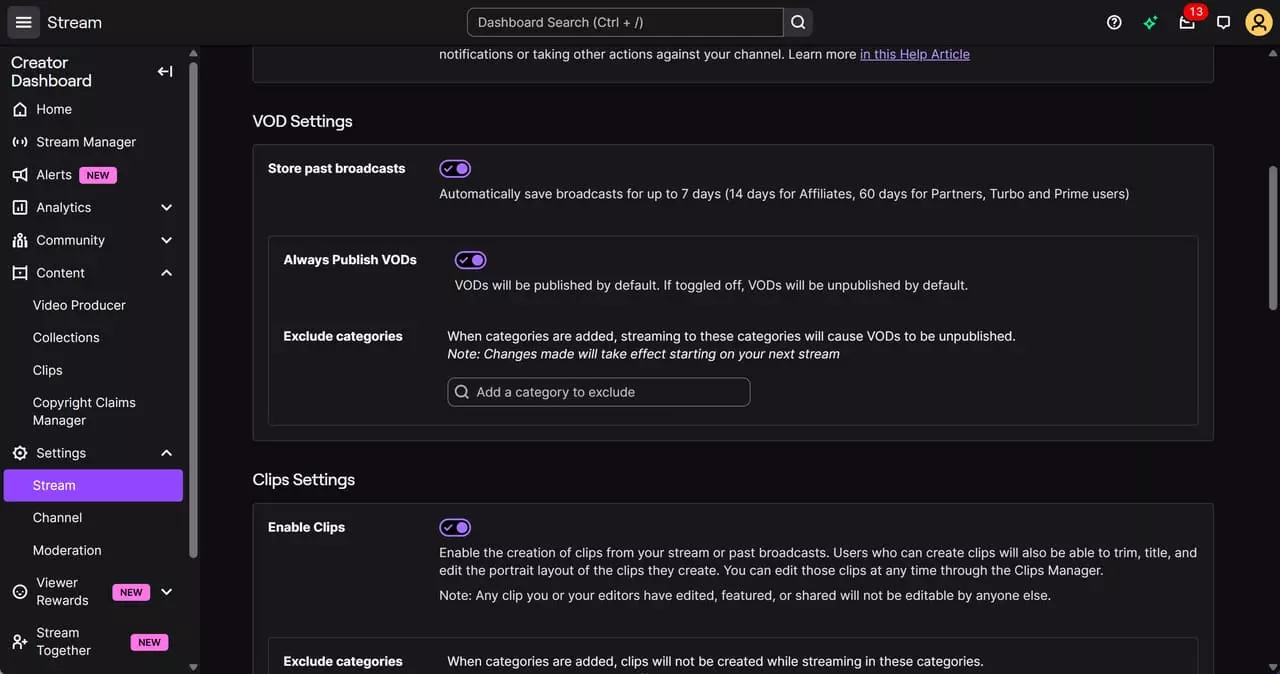Click the NEW badge next to Alerts
The height and width of the screenshot is (674, 1280).
98,175
